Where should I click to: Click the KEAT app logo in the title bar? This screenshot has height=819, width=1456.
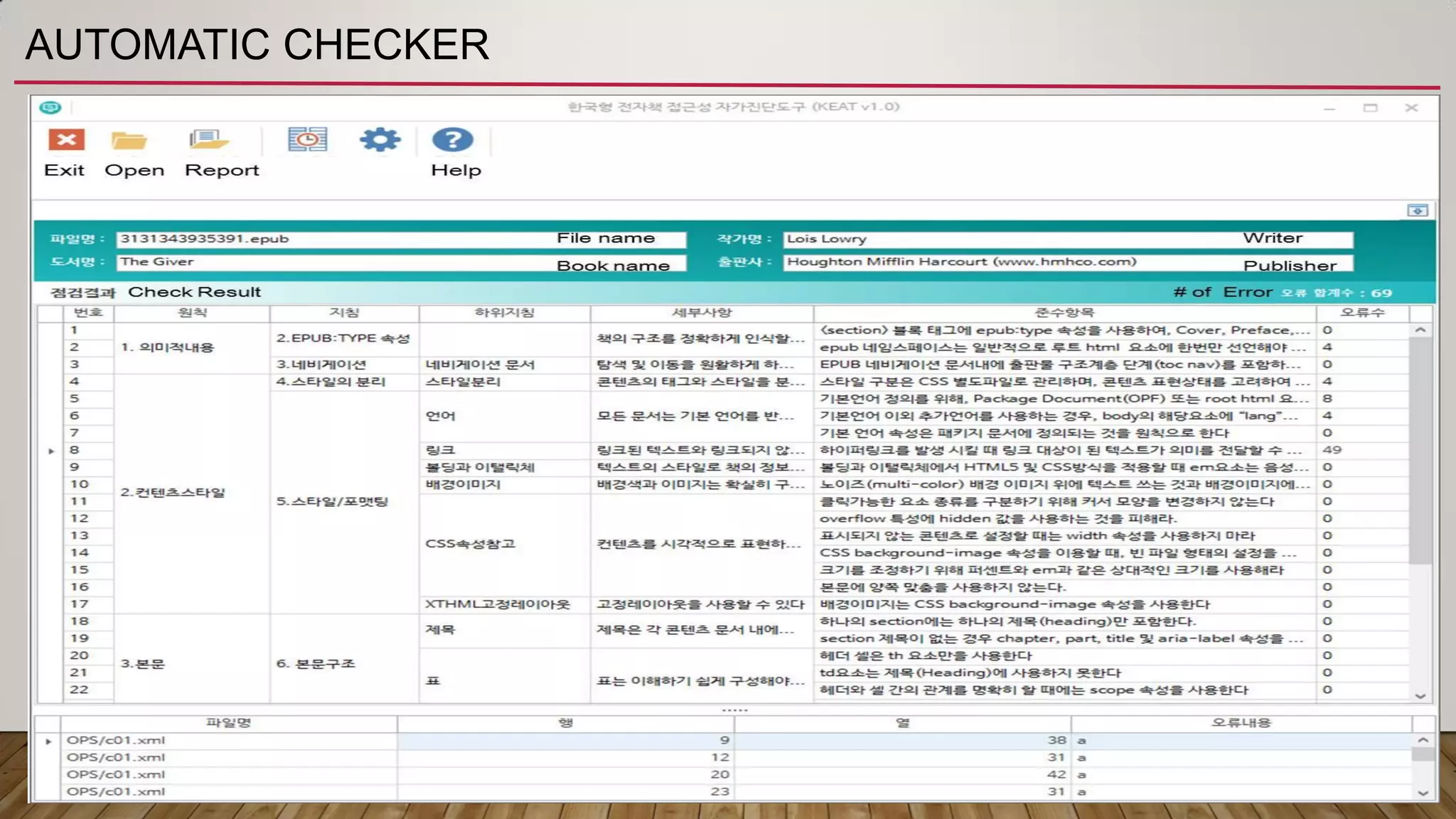point(50,107)
